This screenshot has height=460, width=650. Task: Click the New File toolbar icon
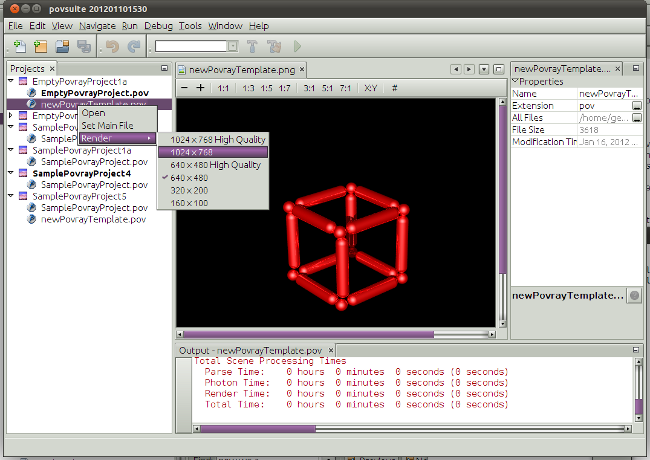click(x=22, y=46)
